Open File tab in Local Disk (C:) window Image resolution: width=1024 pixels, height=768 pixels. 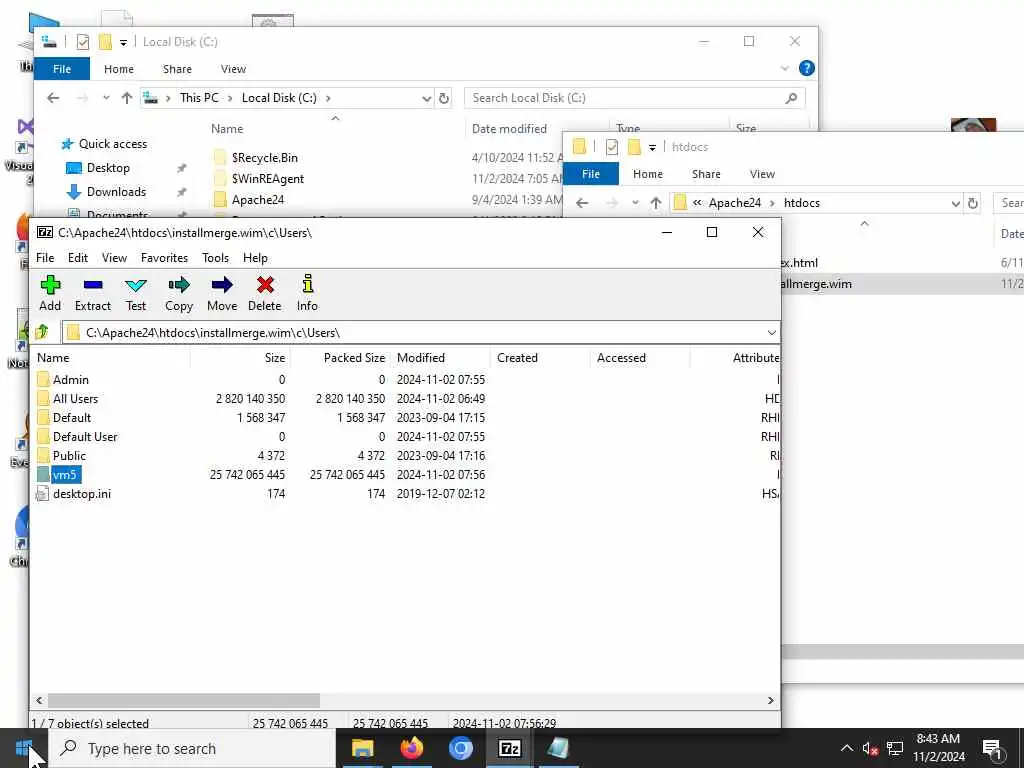[x=61, y=69]
